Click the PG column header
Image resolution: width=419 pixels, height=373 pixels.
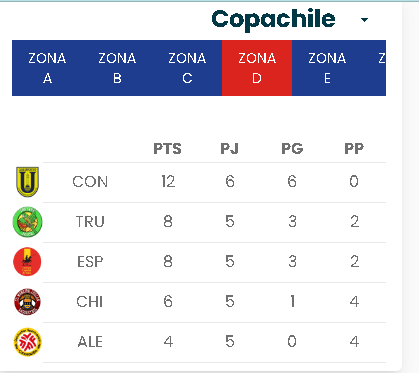tap(292, 149)
